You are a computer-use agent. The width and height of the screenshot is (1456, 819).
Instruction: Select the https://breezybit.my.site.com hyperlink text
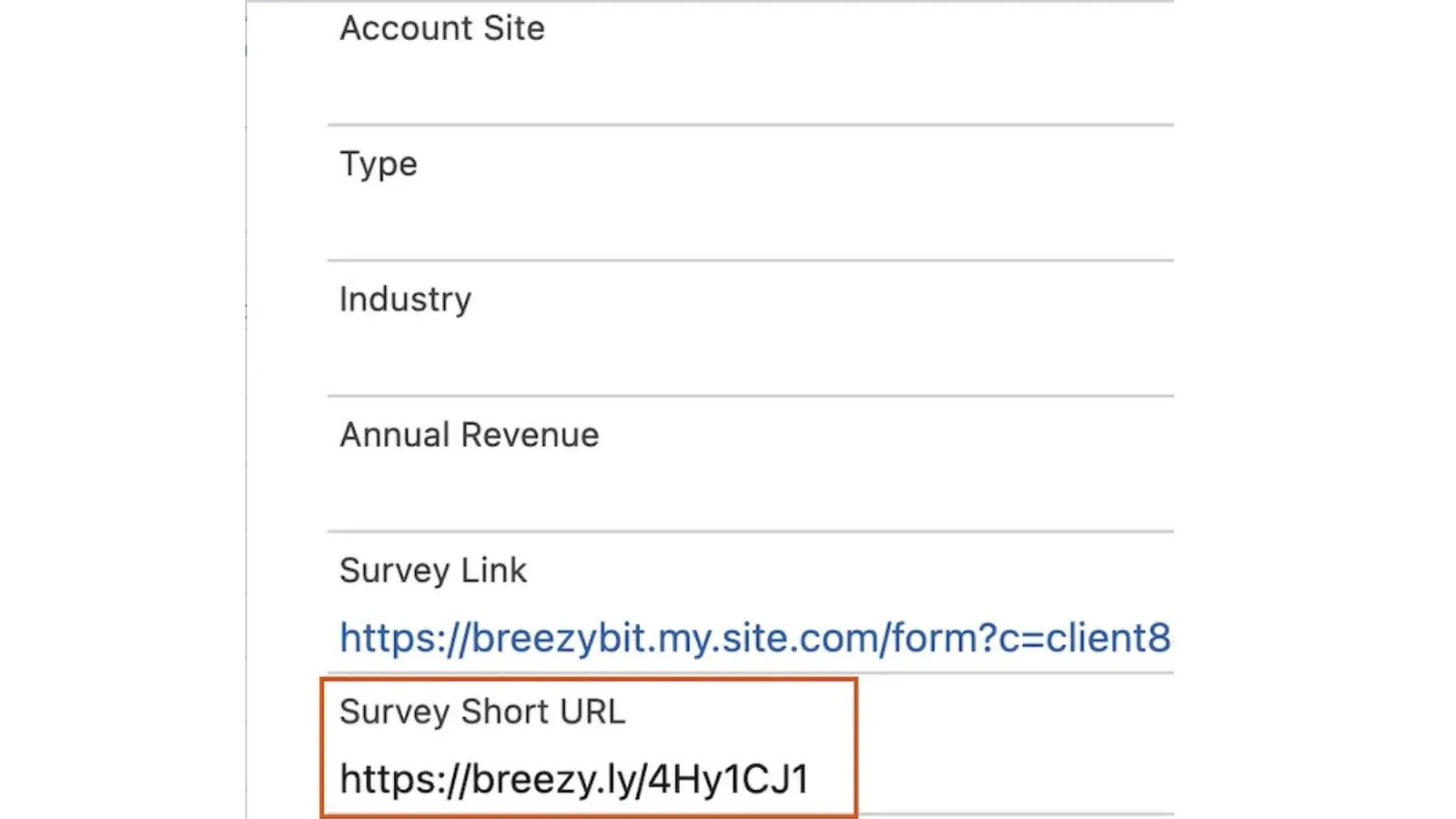click(x=637, y=637)
